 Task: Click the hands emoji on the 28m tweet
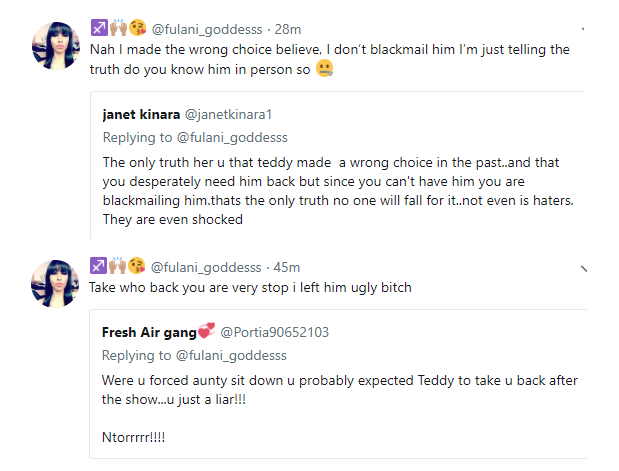[118, 27]
